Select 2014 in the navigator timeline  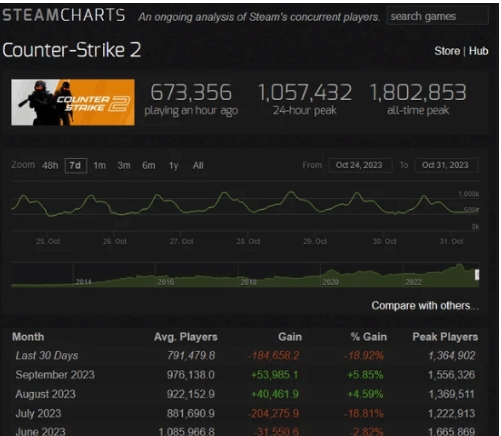click(83, 282)
